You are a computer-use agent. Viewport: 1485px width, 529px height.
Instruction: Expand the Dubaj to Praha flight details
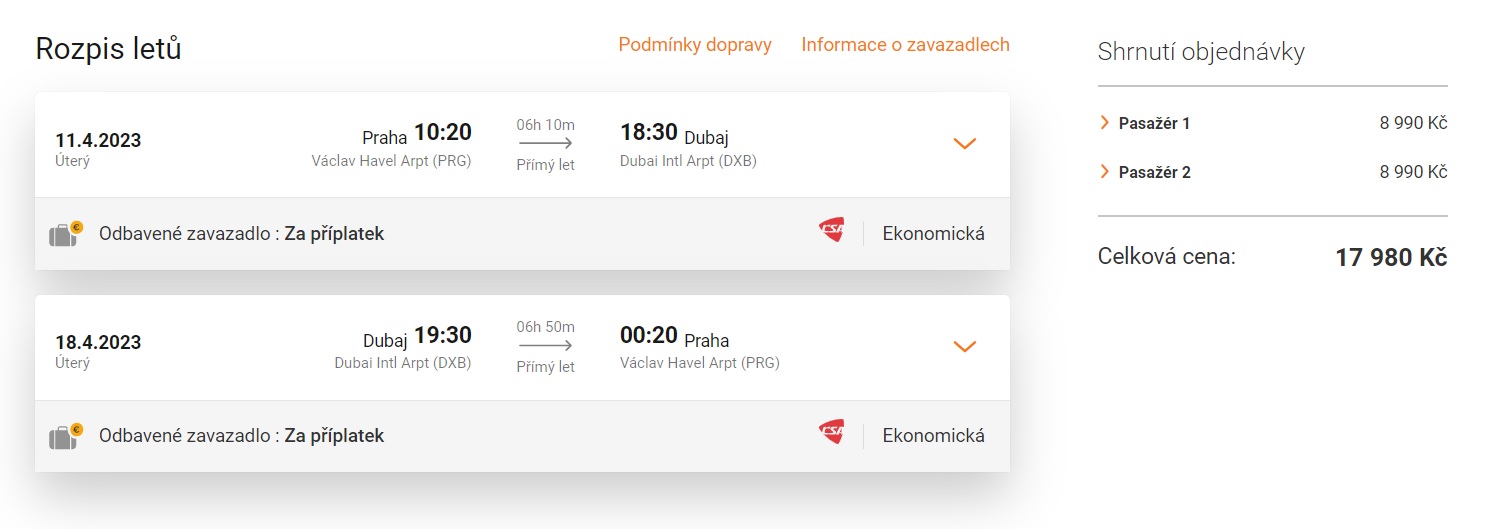tap(964, 346)
